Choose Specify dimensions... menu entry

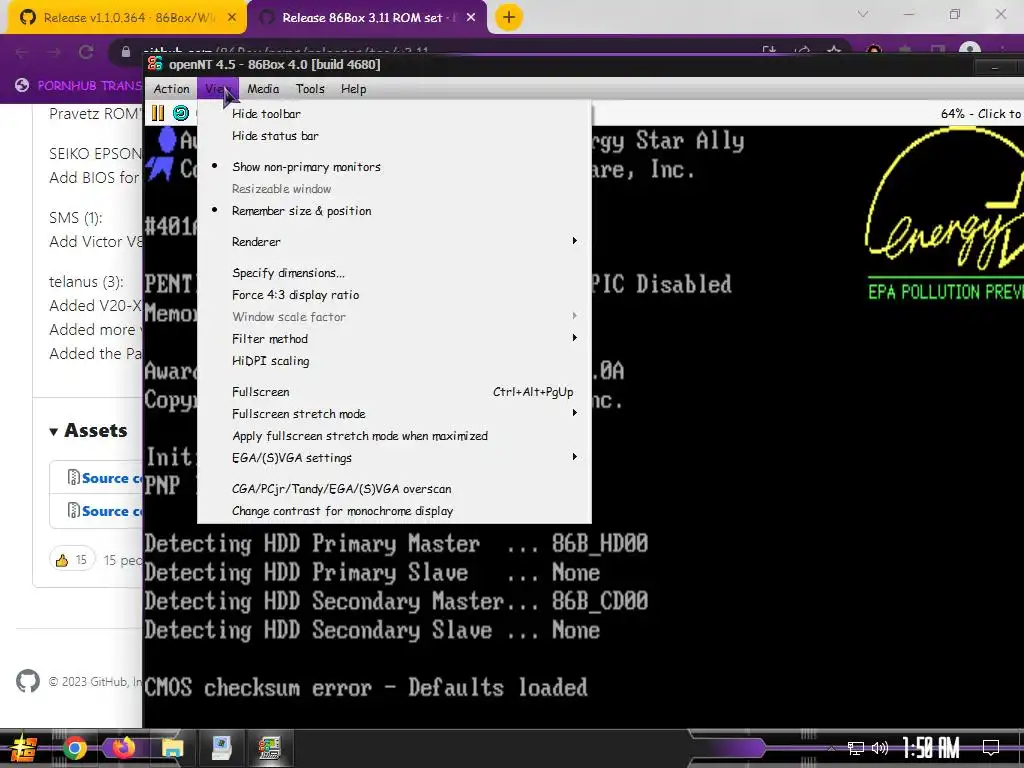pyautogui.click(x=394, y=273)
